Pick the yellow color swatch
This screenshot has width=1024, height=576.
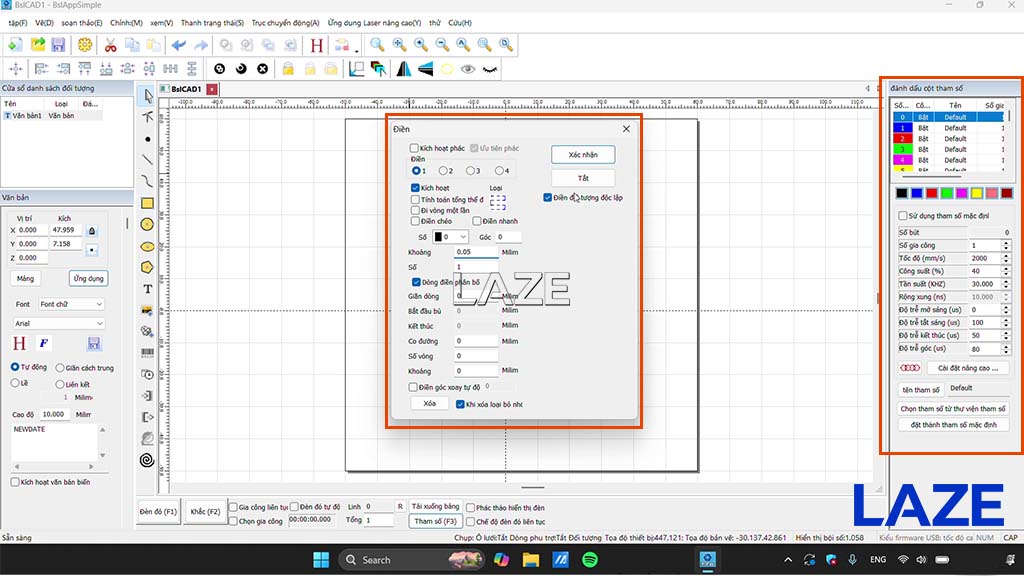976,193
